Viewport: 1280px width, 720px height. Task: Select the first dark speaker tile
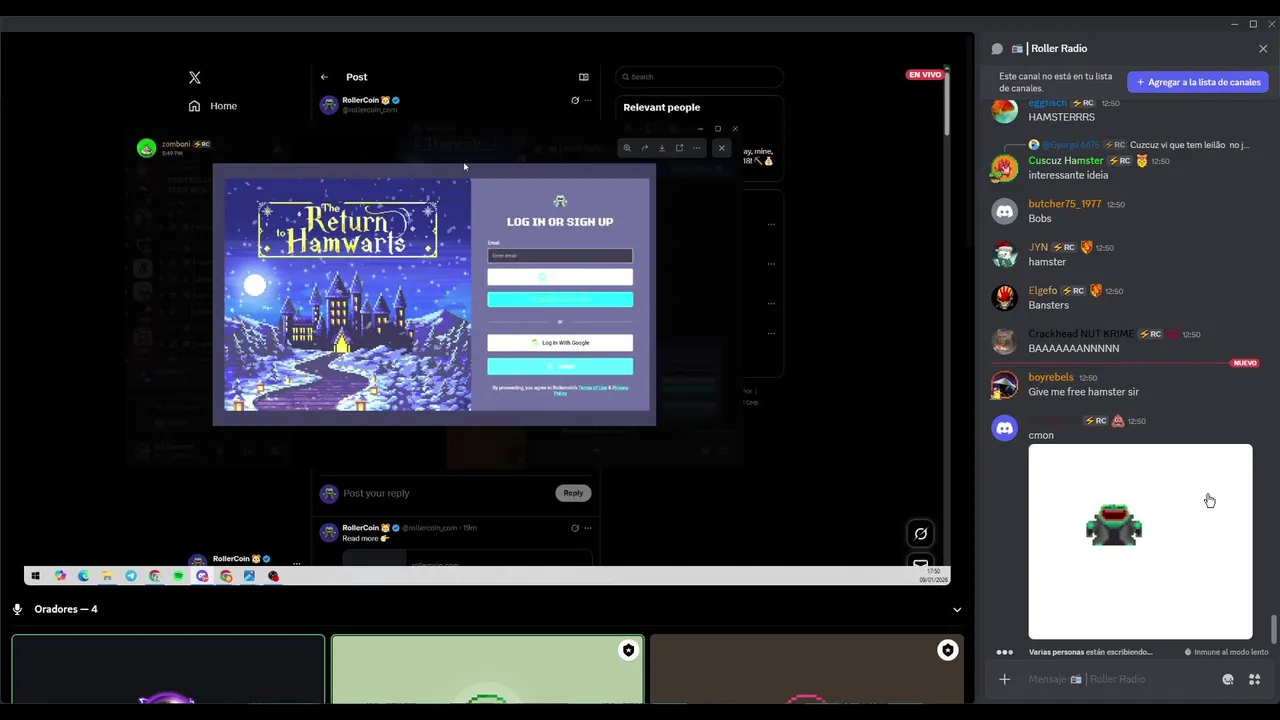pos(168,669)
